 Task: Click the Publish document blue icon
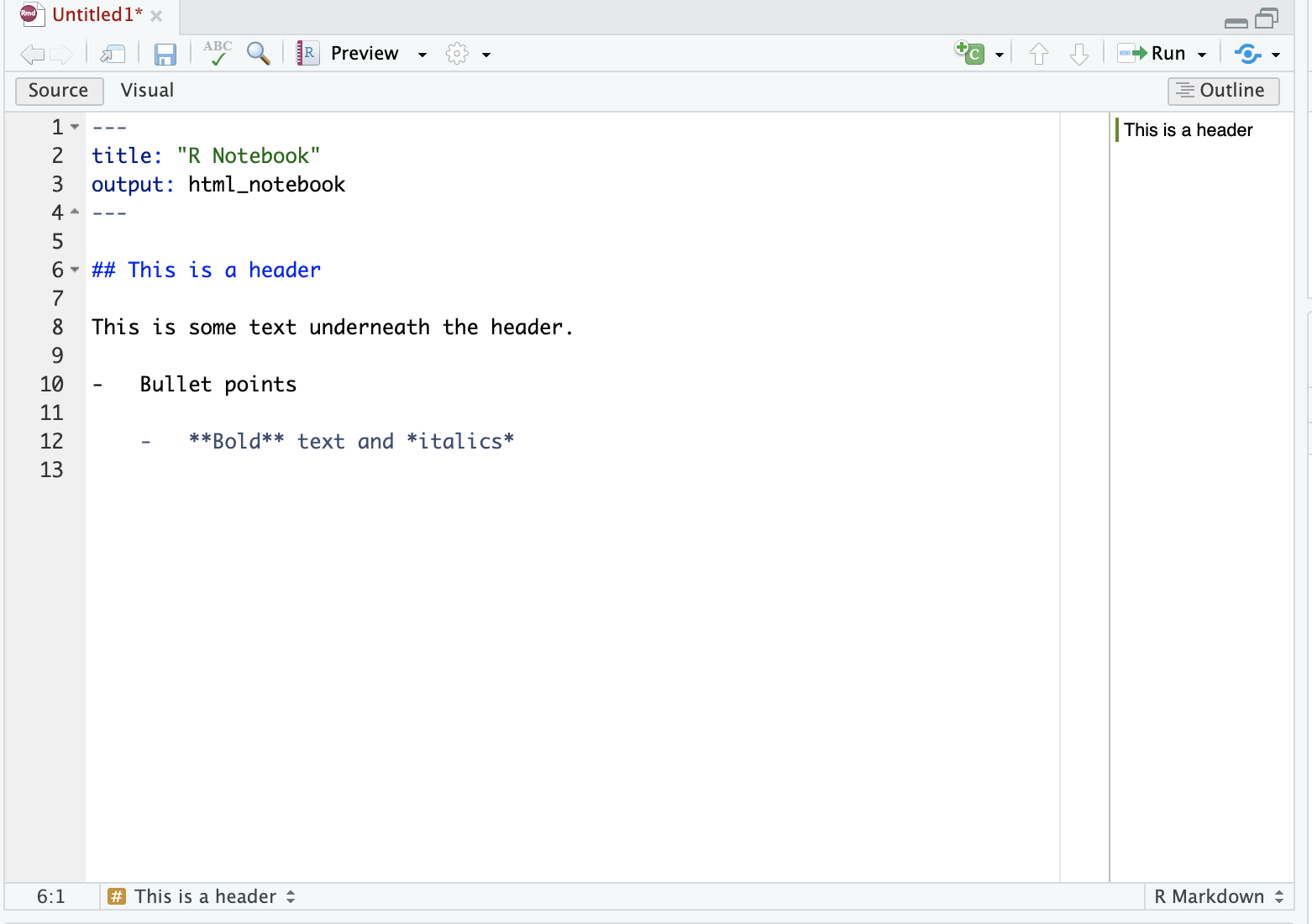(x=1247, y=54)
